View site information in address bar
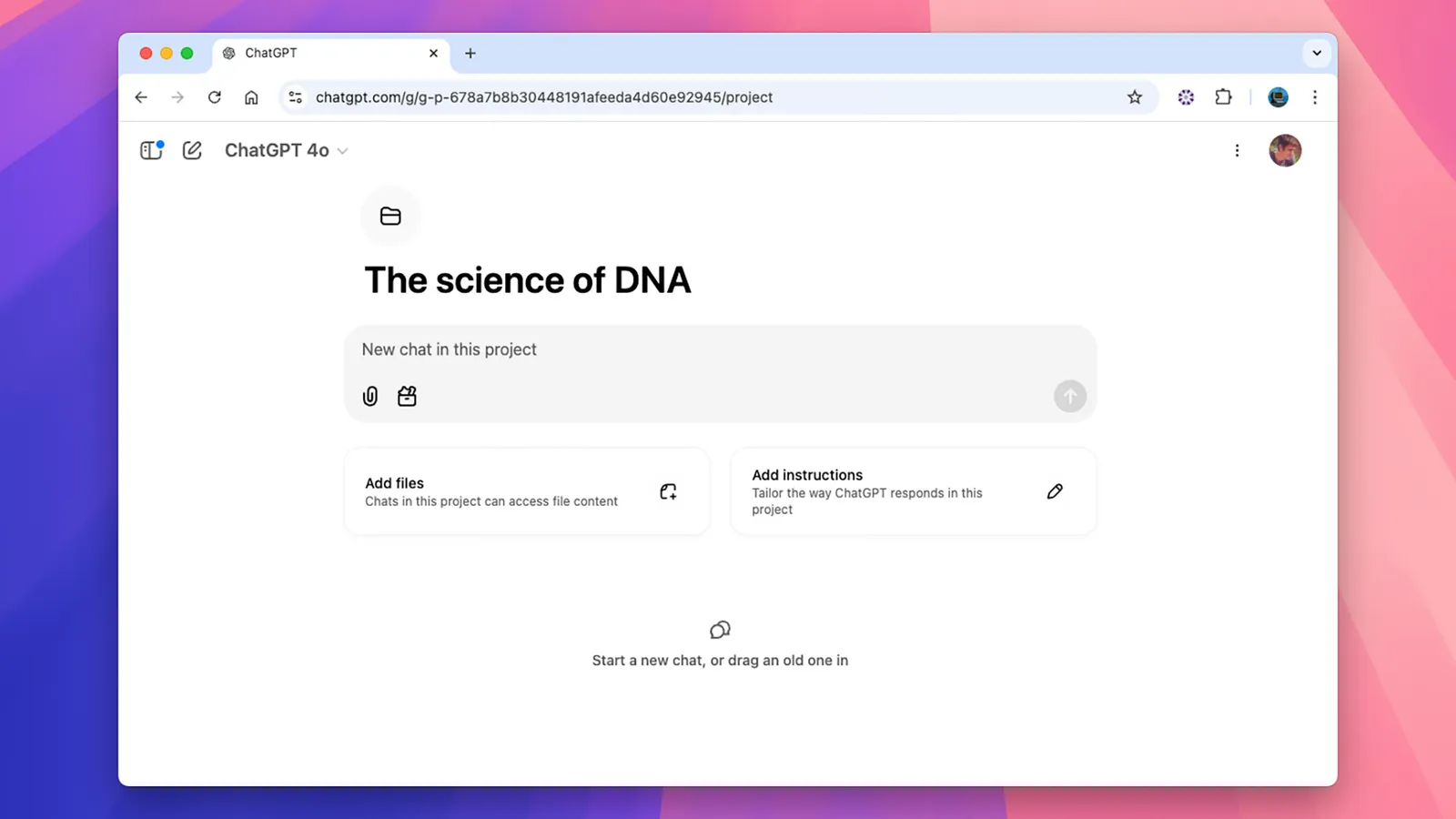The image size is (1456, 819). (295, 97)
